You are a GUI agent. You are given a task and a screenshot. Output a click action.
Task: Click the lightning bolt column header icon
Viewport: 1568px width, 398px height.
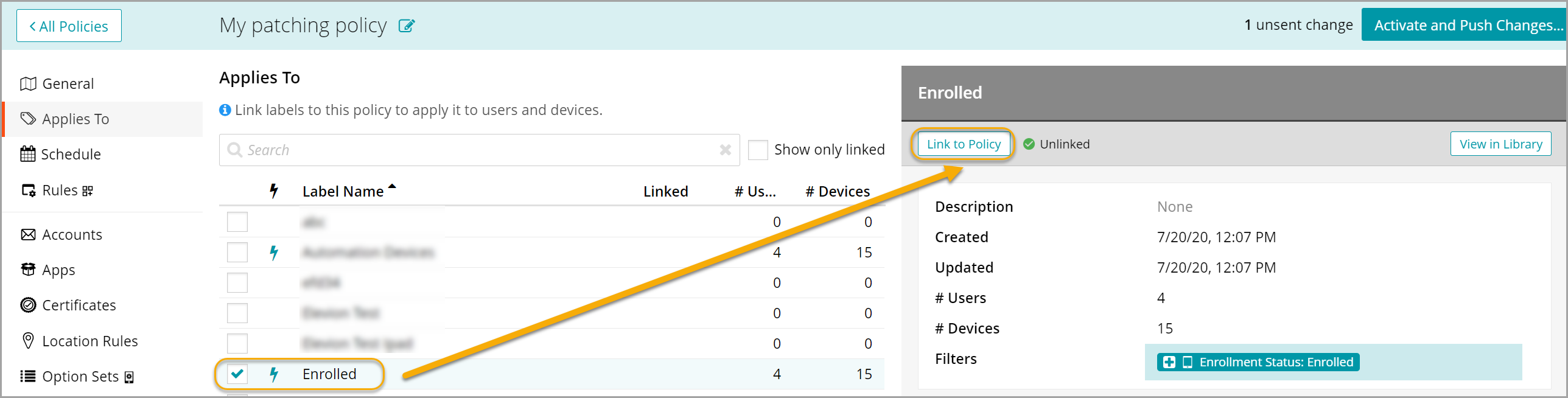tap(274, 191)
